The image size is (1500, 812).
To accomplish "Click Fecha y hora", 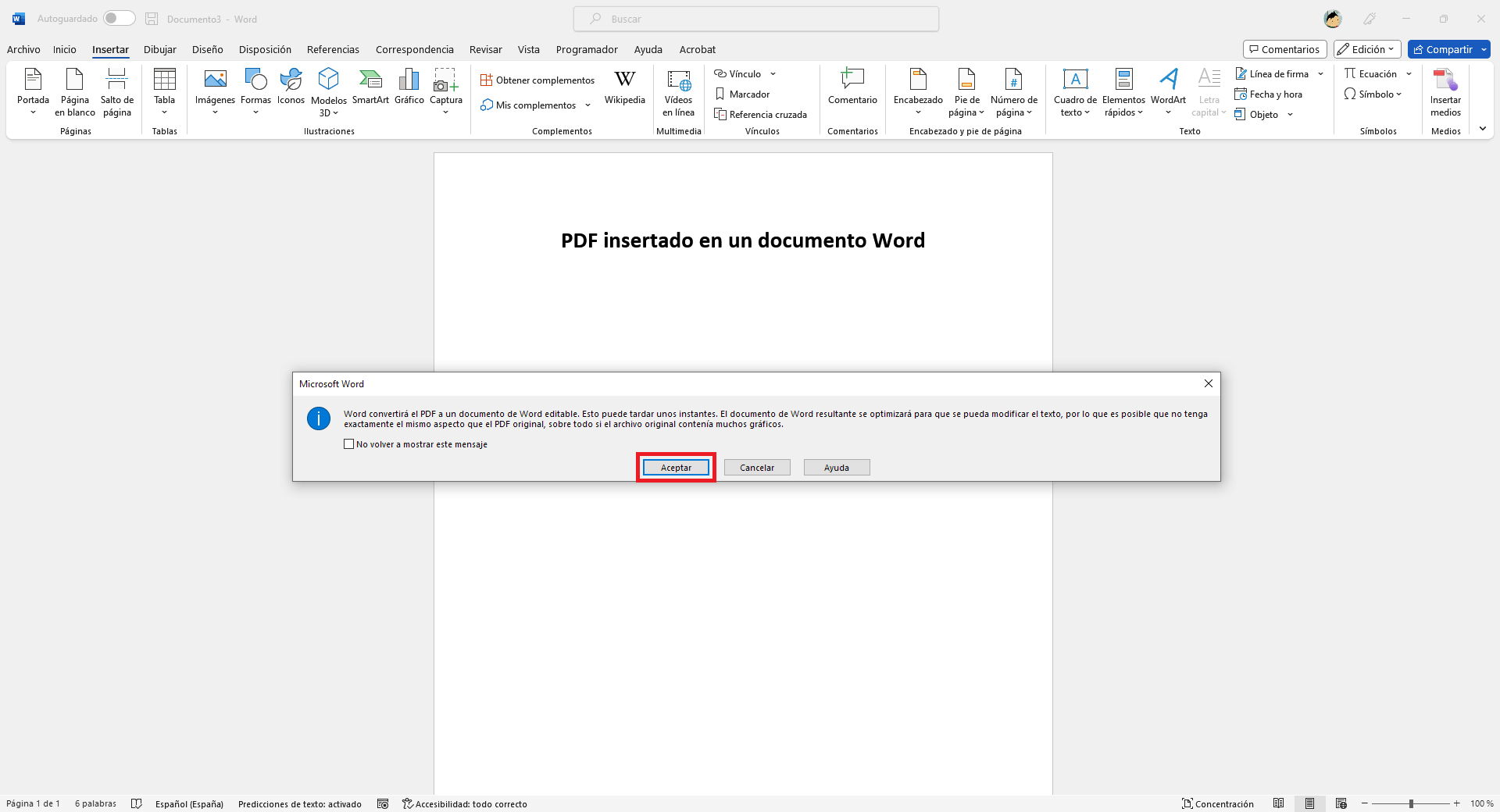I will 1269,94.
